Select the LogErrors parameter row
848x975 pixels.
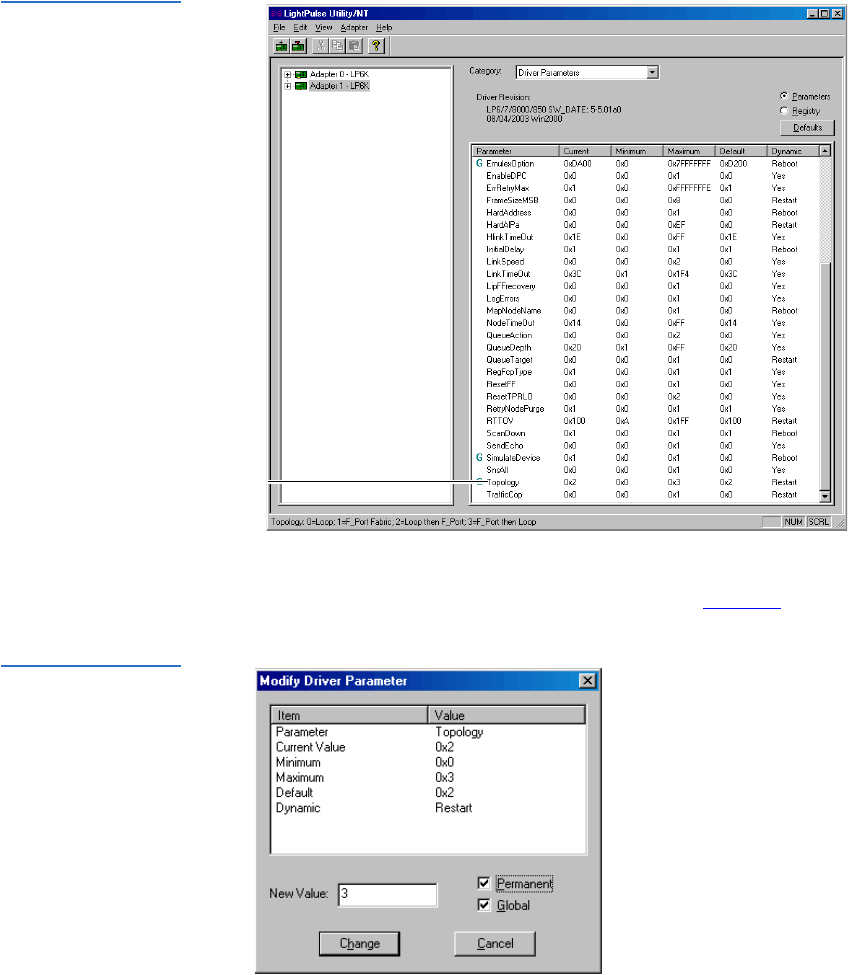pyautogui.click(x=645, y=298)
